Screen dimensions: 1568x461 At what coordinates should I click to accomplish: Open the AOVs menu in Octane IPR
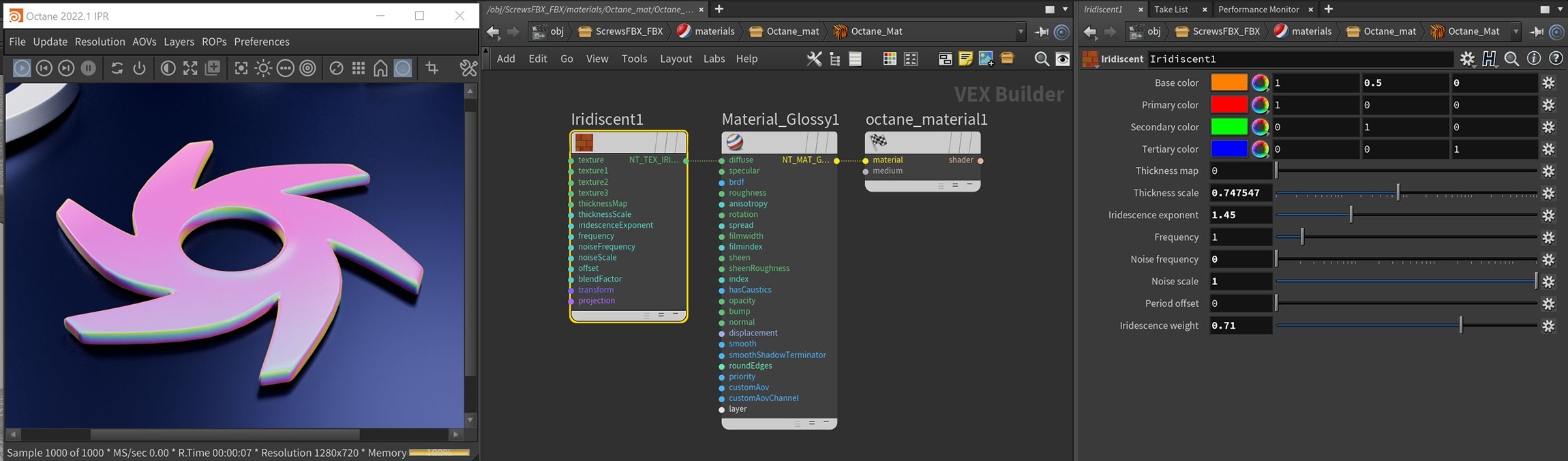point(144,42)
